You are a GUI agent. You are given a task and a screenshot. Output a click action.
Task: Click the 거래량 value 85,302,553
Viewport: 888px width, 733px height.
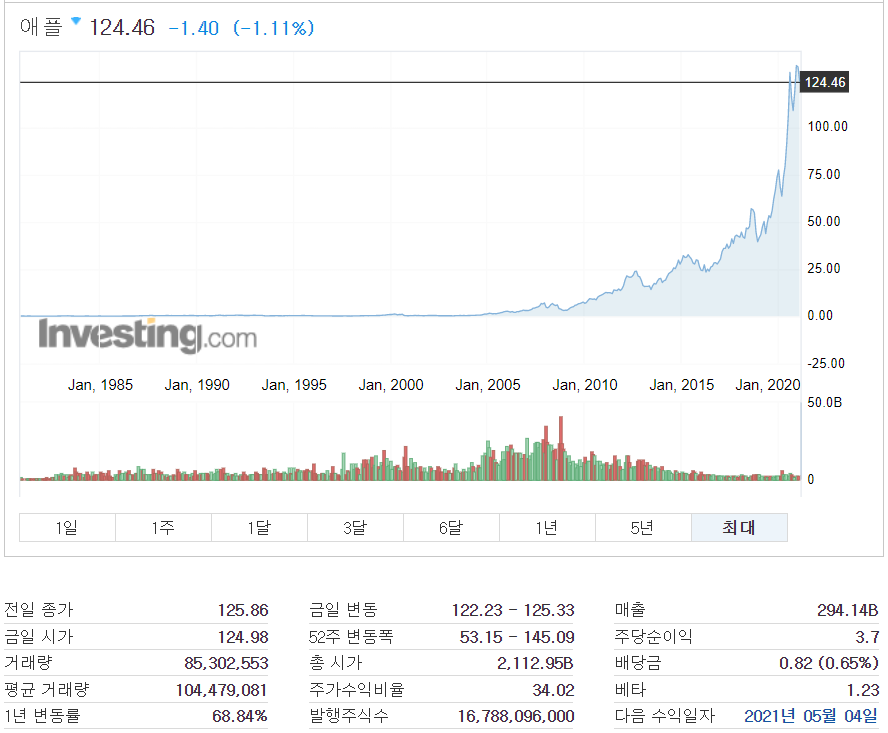pyautogui.click(x=226, y=663)
